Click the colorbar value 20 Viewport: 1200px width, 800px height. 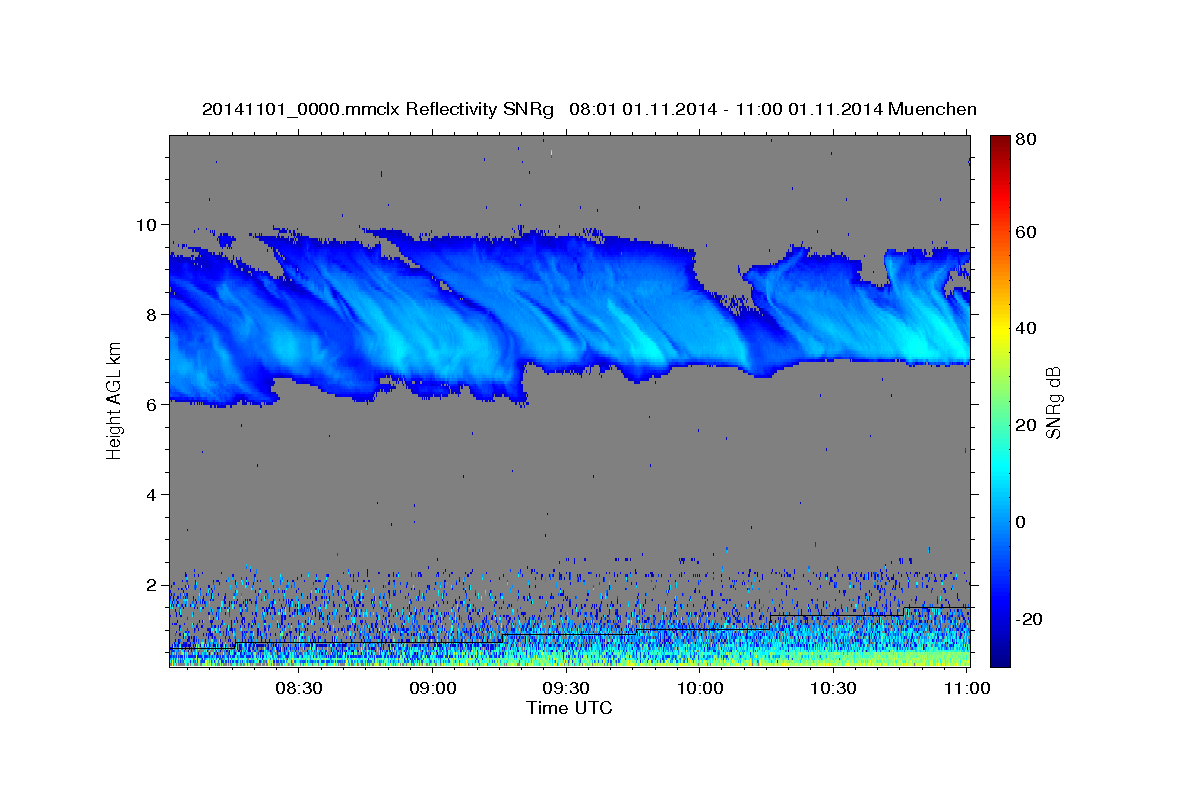tap(1025, 425)
